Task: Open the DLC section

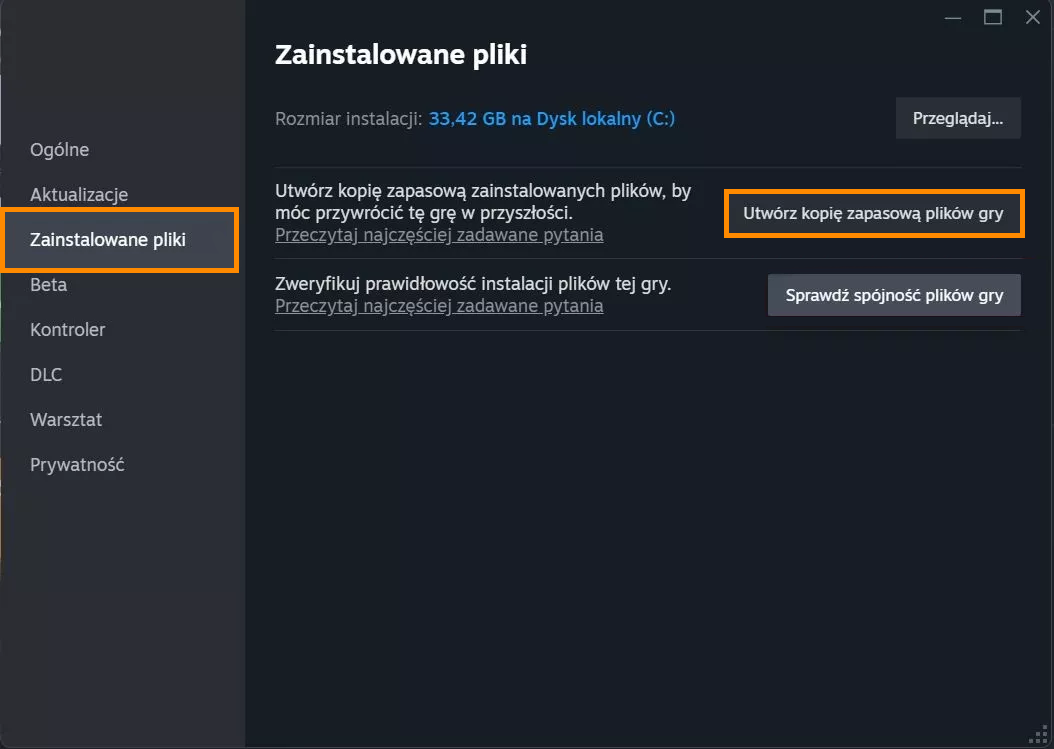Action: 46,374
